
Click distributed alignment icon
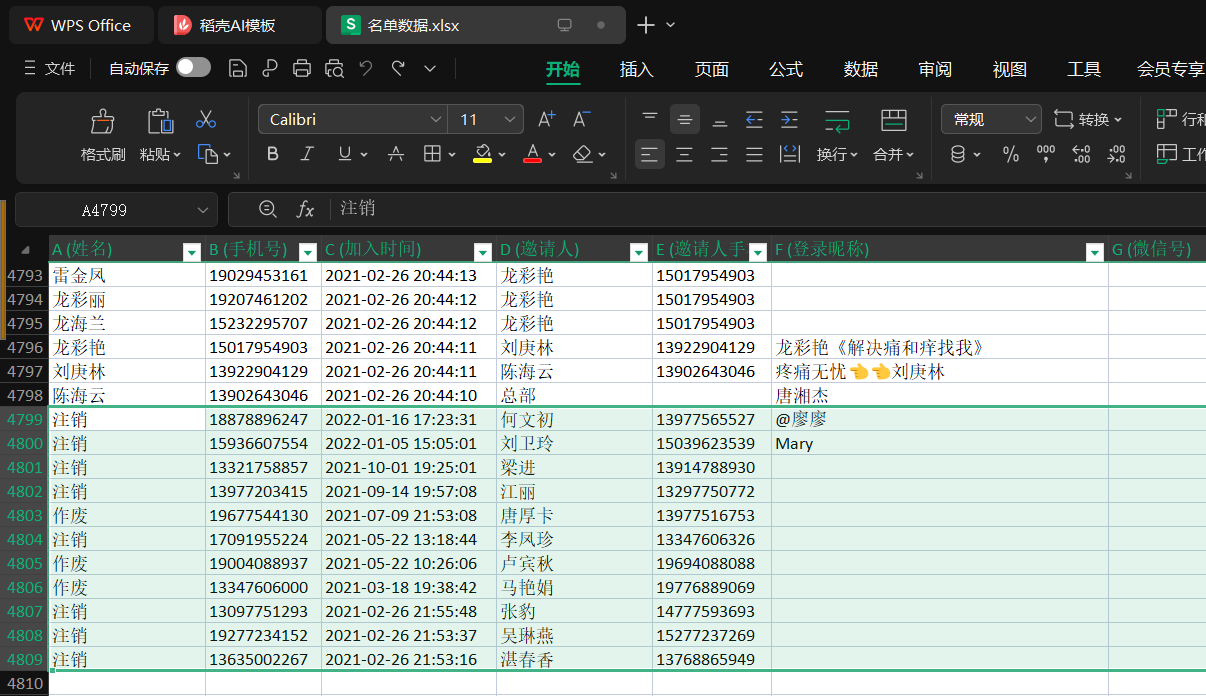(x=789, y=154)
